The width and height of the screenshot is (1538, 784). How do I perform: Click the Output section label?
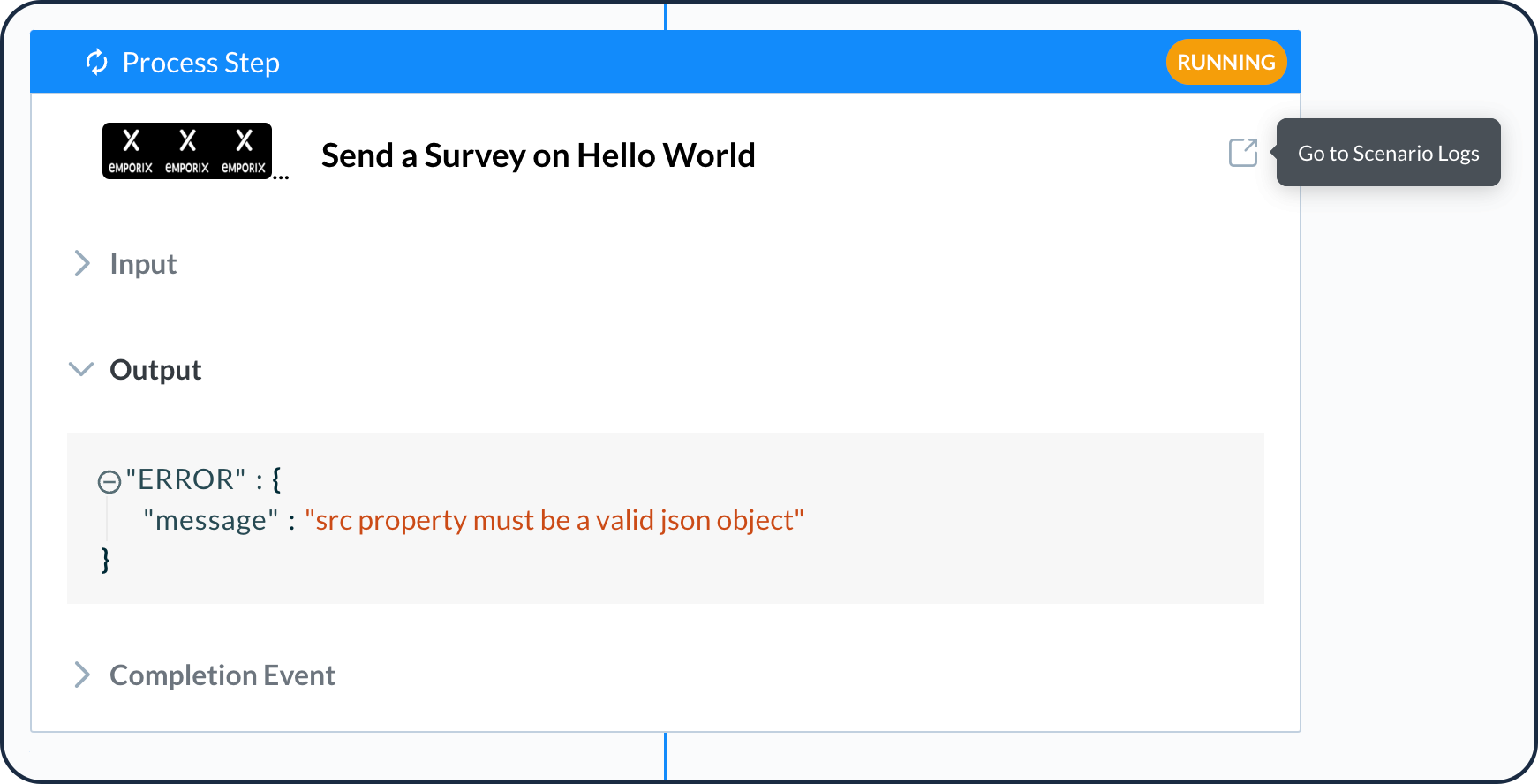(x=155, y=370)
